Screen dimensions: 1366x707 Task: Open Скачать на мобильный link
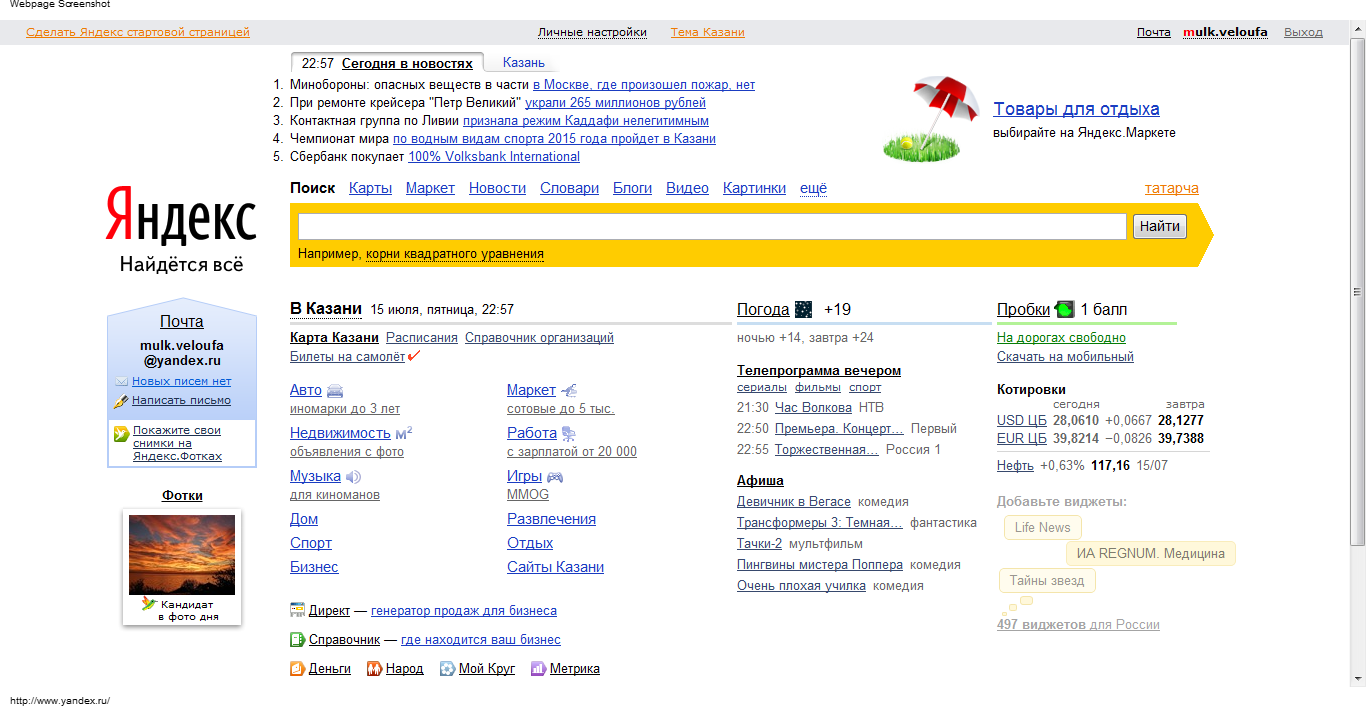(x=1065, y=356)
